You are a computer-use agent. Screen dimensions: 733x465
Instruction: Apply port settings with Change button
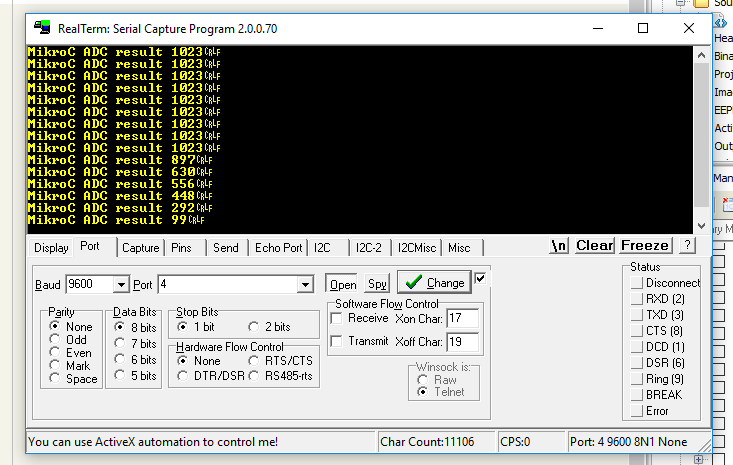(x=434, y=282)
